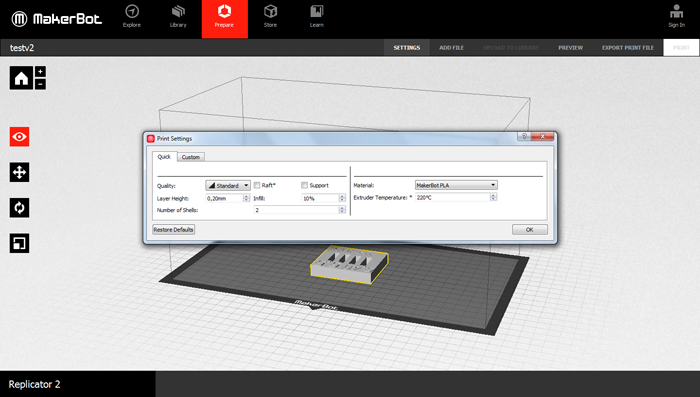The image size is (700, 397).
Task: Zoom out with the minus button
Action: click(x=40, y=84)
